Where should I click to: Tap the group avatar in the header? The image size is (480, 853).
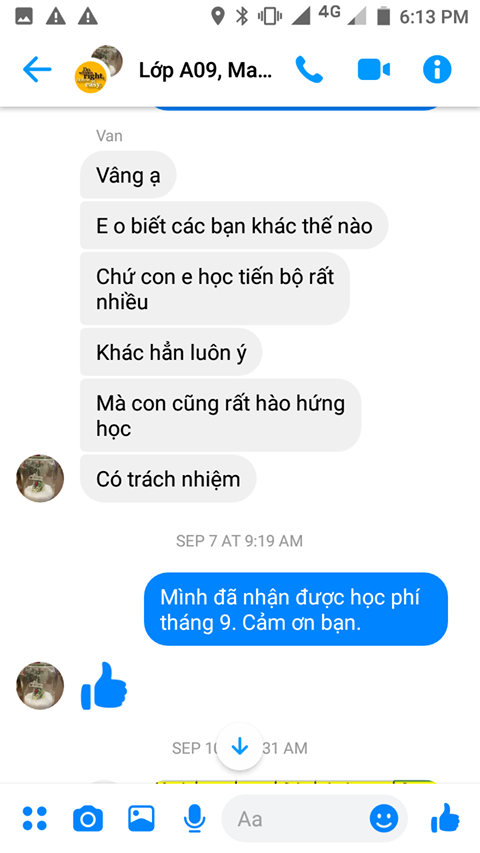click(x=99, y=70)
